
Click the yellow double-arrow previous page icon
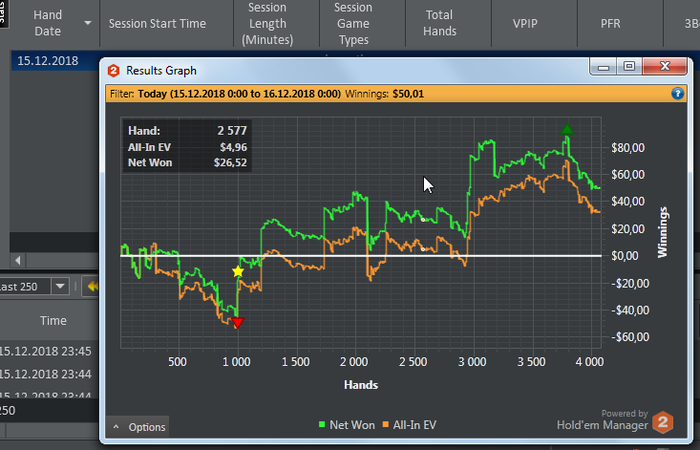click(x=92, y=286)
